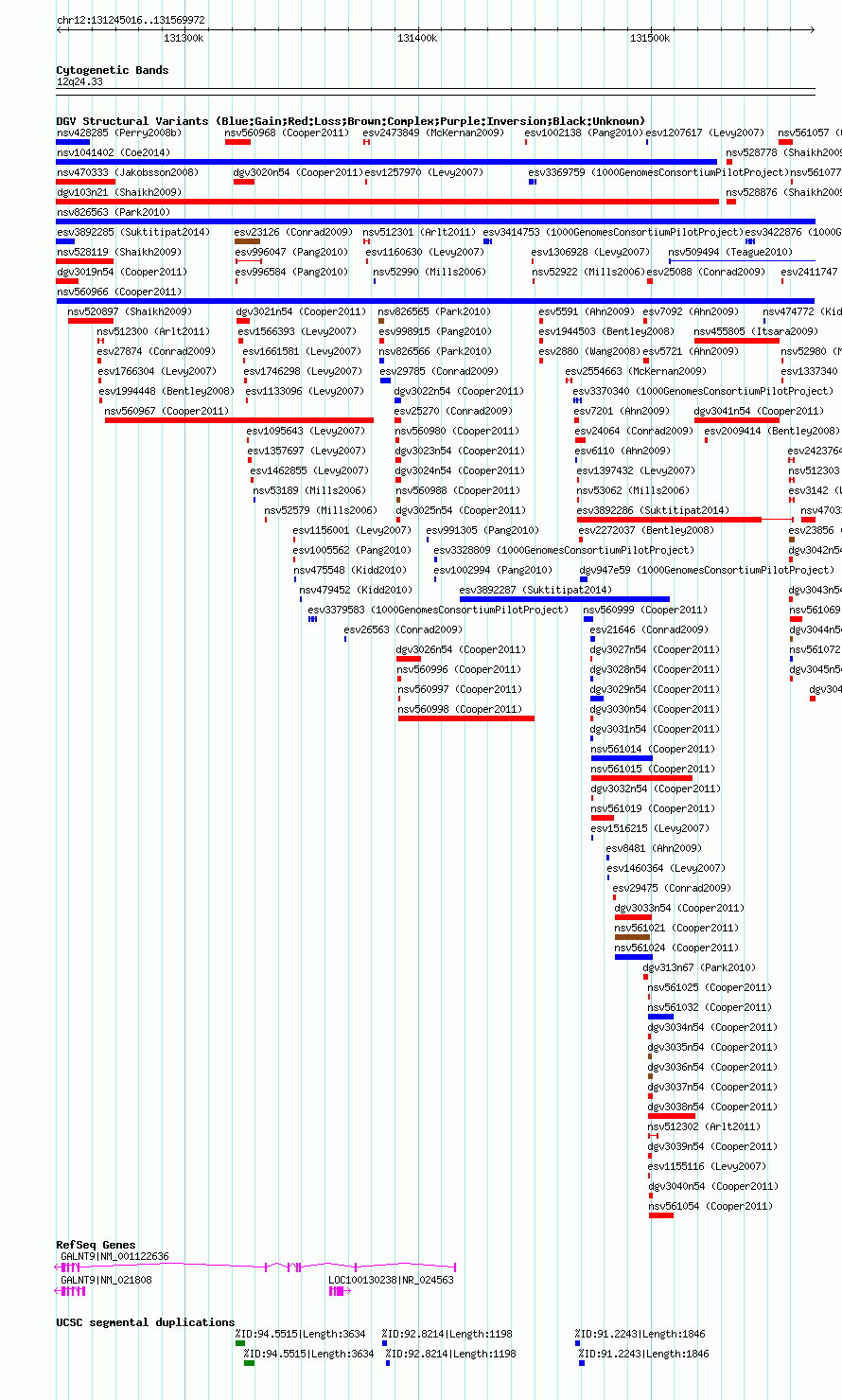Select the Cytogenetic Bands track title
The image size is (842, 1400).
point(113,70)
